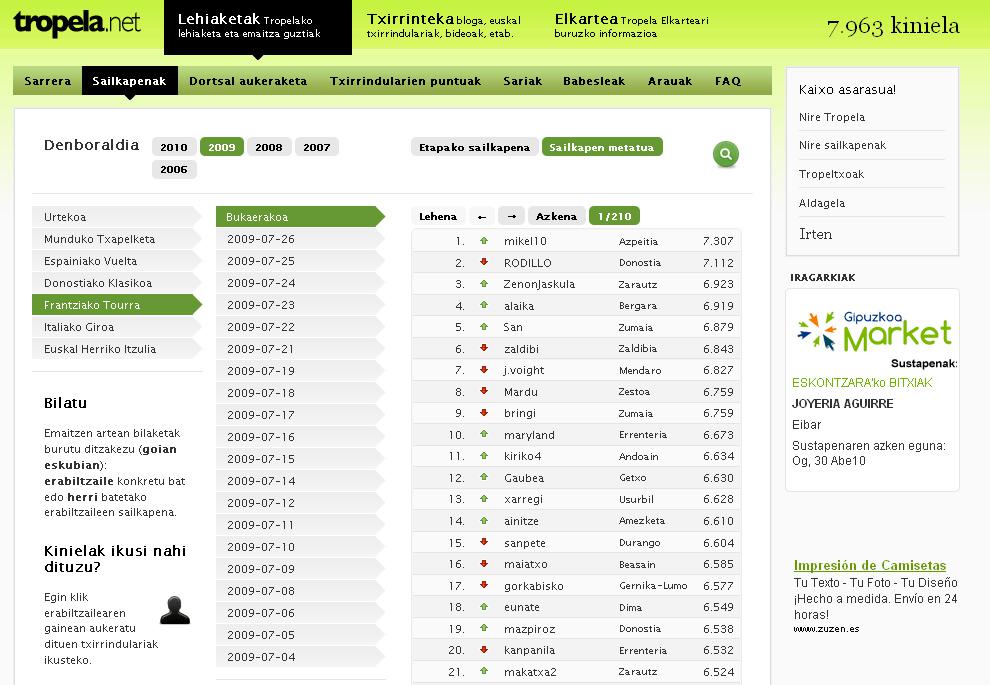990x685 pixels.
Task: Switch to Etapako sailkapena view
Action: tap(474, 147)
